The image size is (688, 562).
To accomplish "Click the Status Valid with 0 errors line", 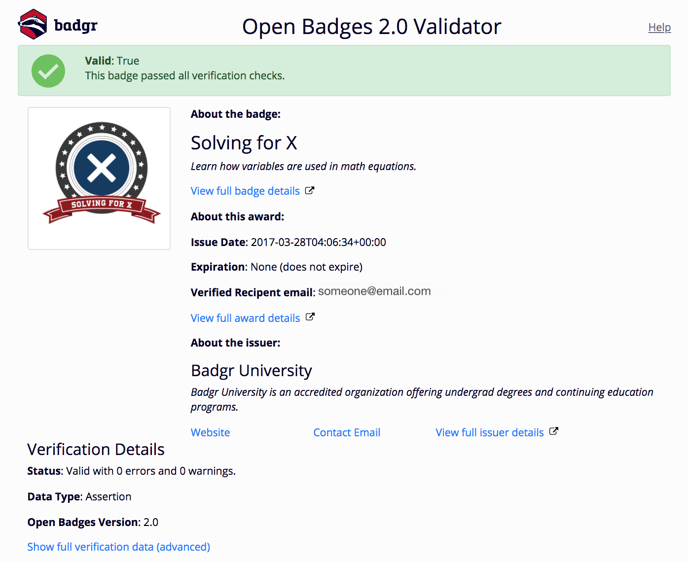I will click(131, 471).
